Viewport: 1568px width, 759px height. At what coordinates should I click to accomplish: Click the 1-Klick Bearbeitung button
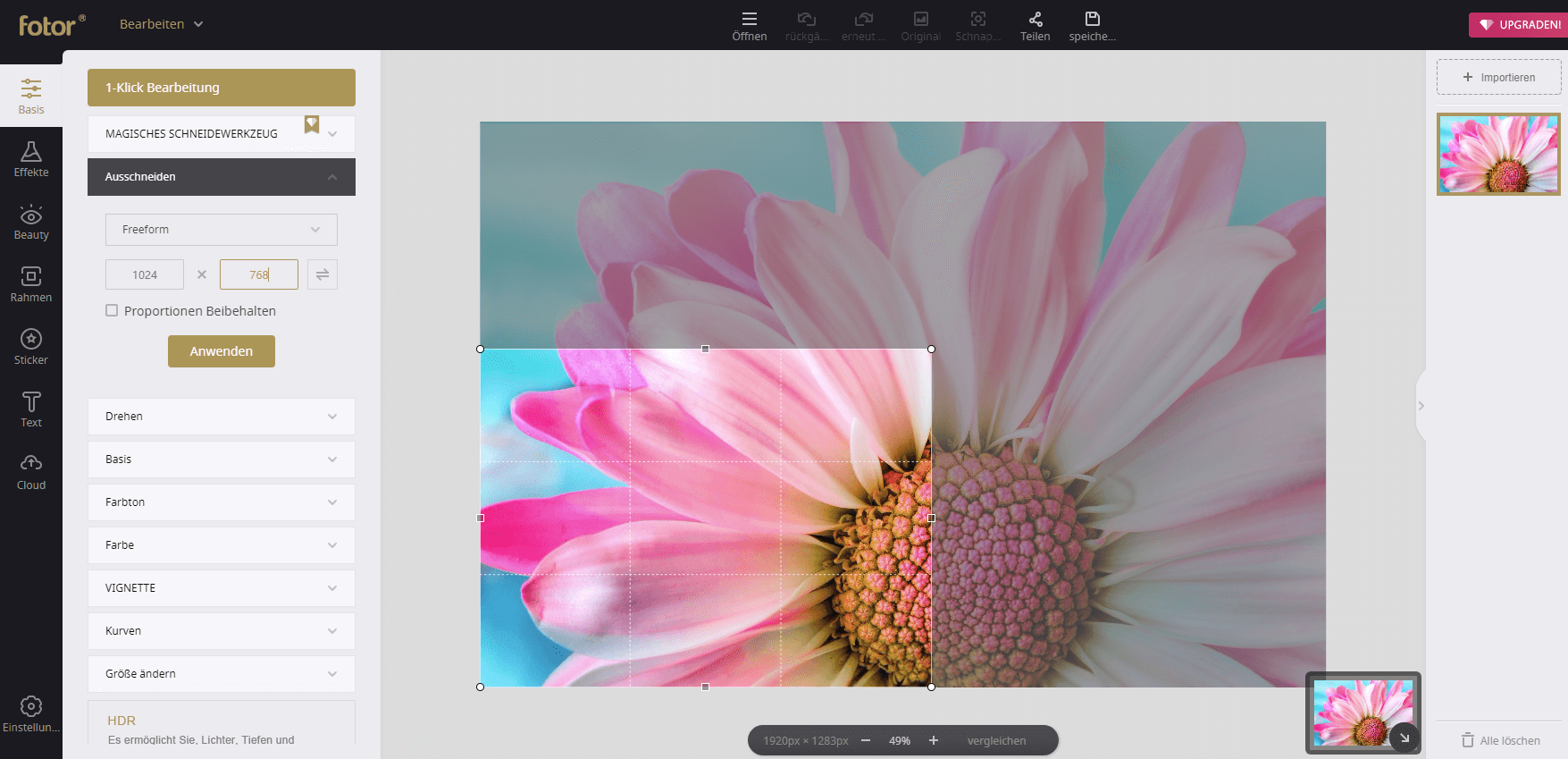coord(222,88)
